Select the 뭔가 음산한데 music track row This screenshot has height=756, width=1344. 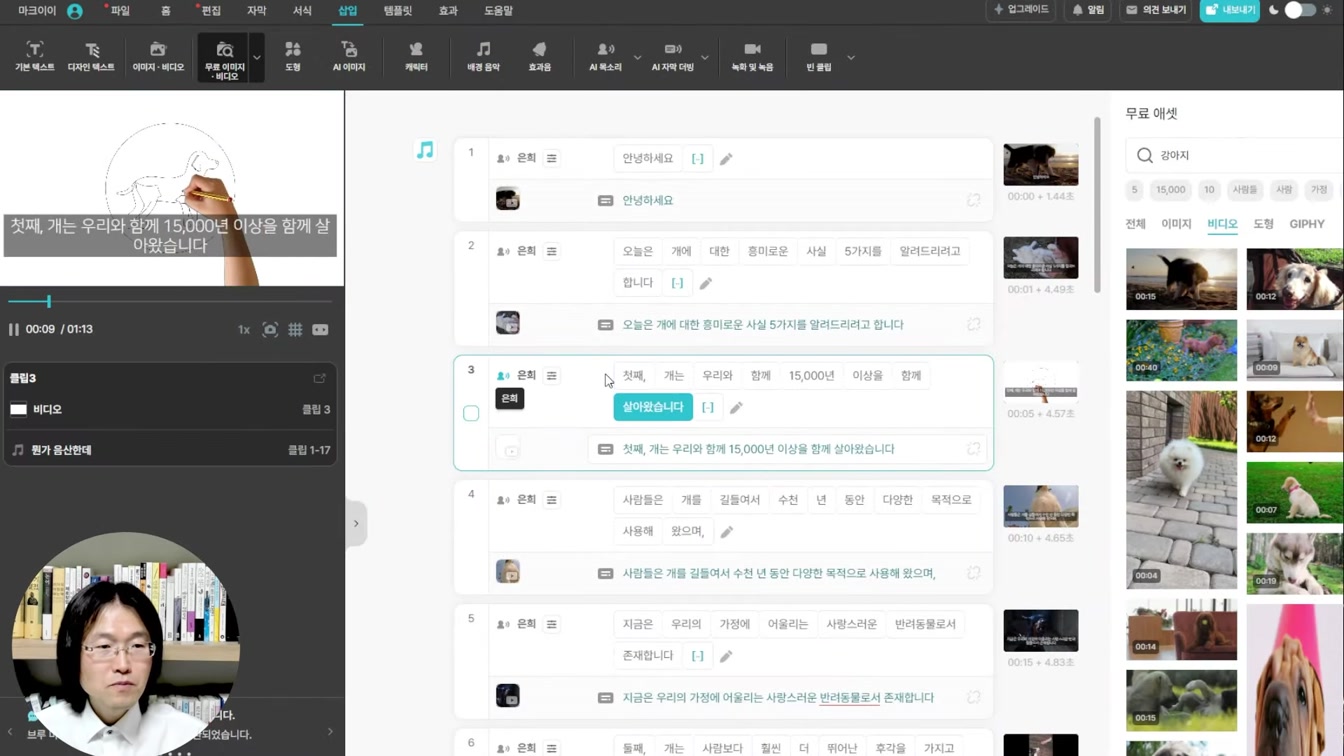(170, 450)
